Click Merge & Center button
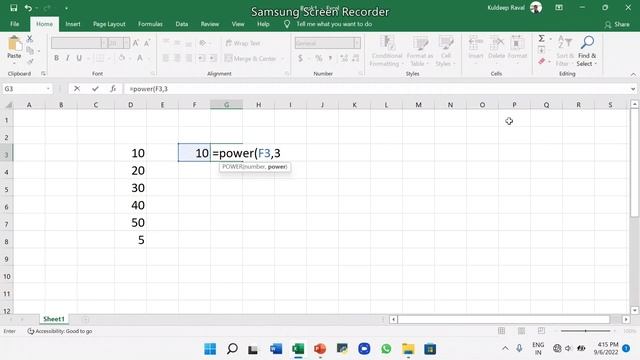This screenshot has height=360, width=640. tap(251, 58)
